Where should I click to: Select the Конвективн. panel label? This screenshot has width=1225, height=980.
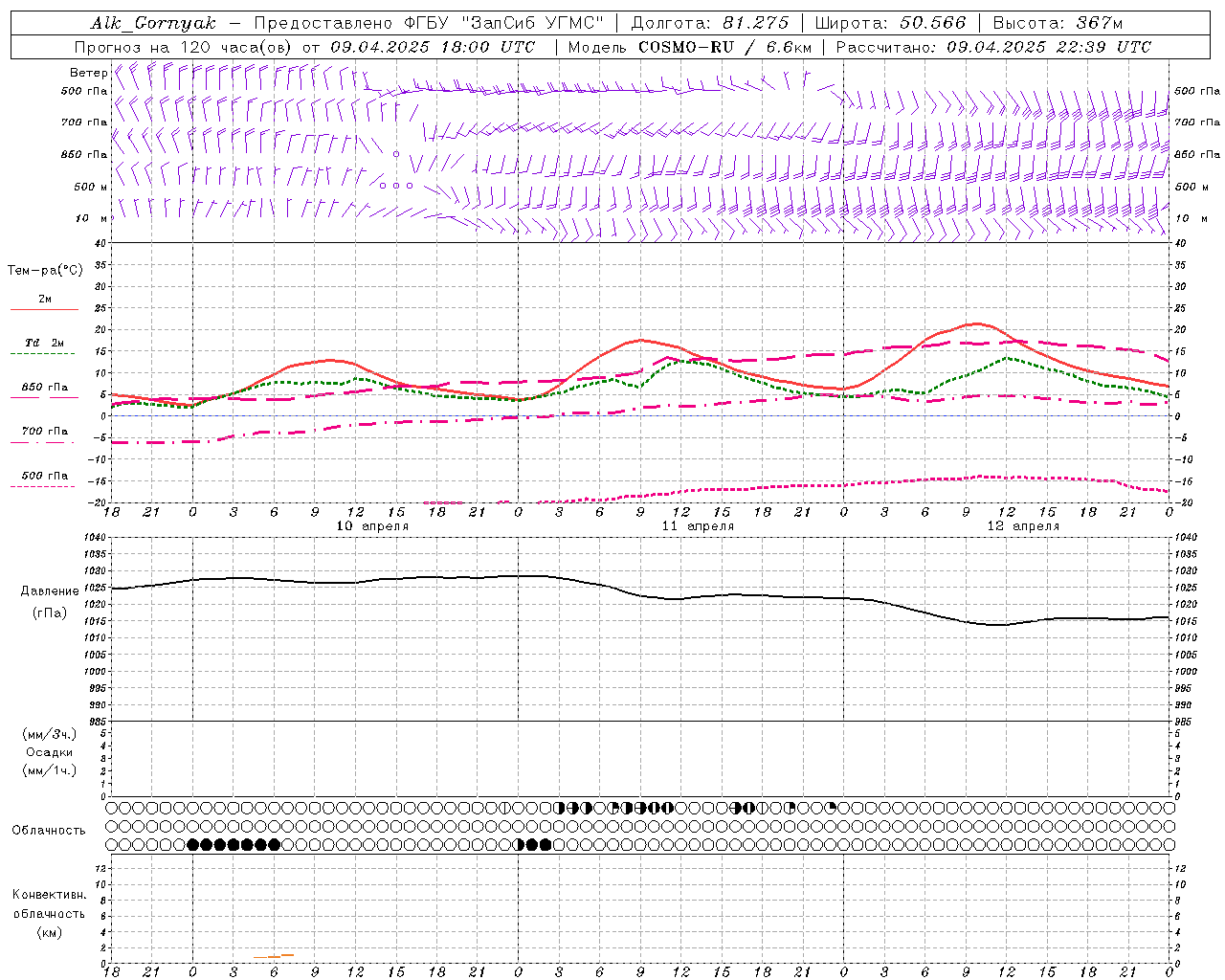tap(49, 895)
